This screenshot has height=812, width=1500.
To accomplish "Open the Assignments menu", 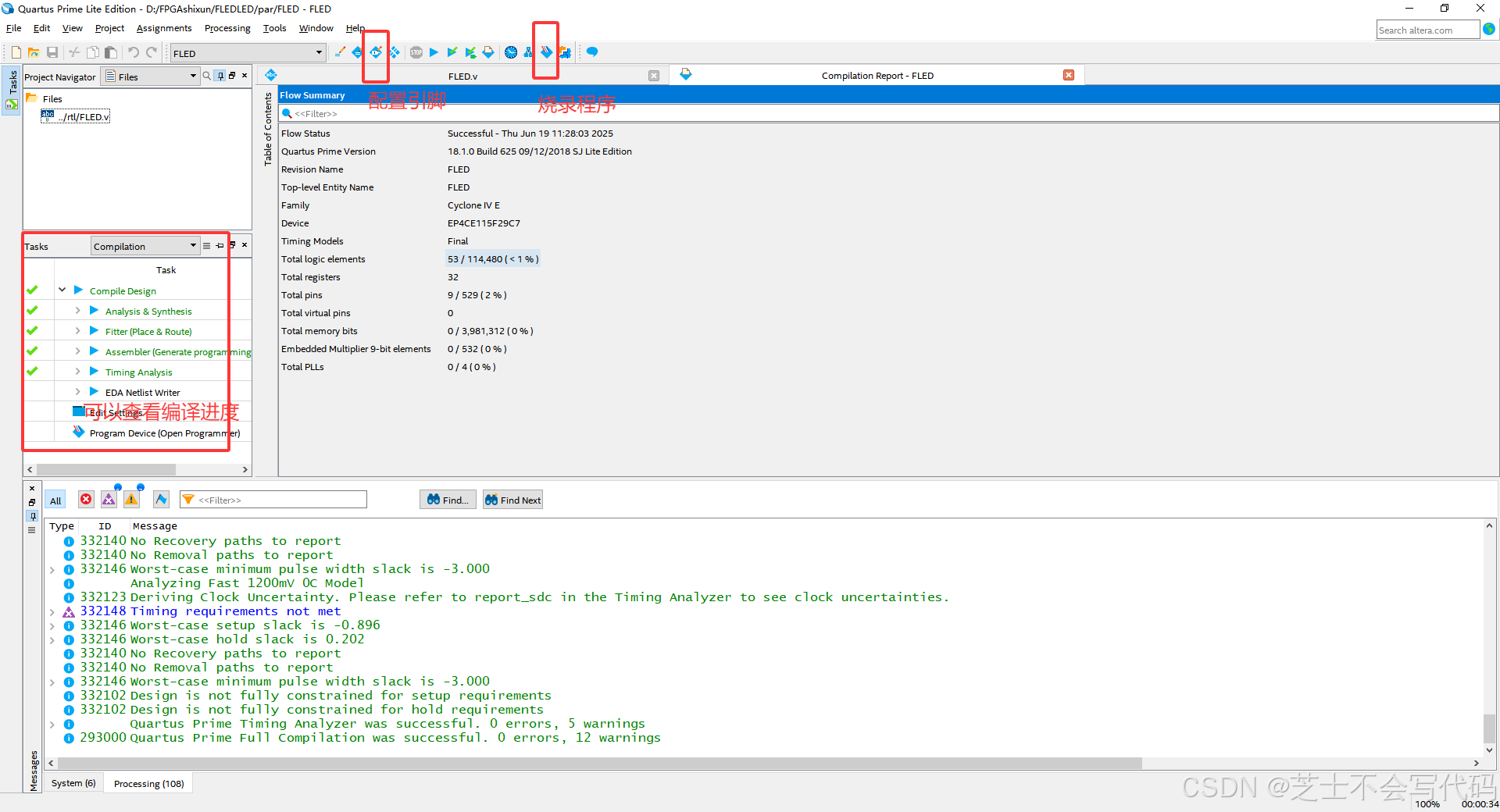I will pyautogui.click(x=164, y=28).
